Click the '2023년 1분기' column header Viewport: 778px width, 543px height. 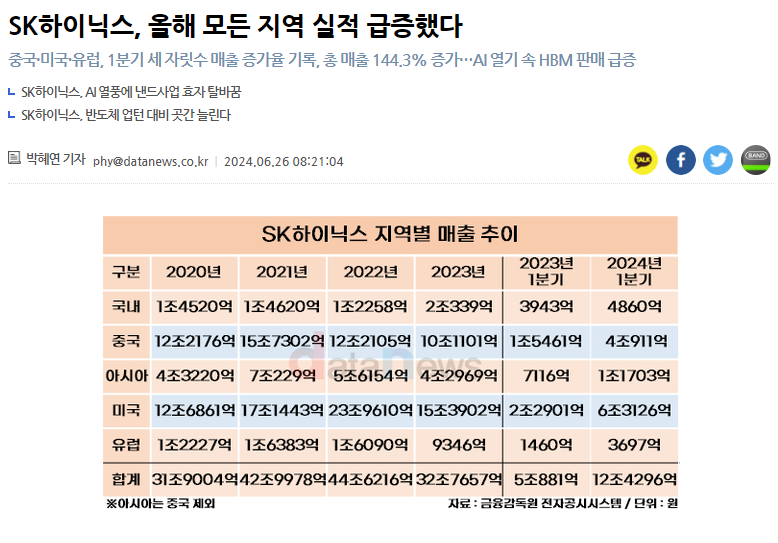(x=546, y=272)
